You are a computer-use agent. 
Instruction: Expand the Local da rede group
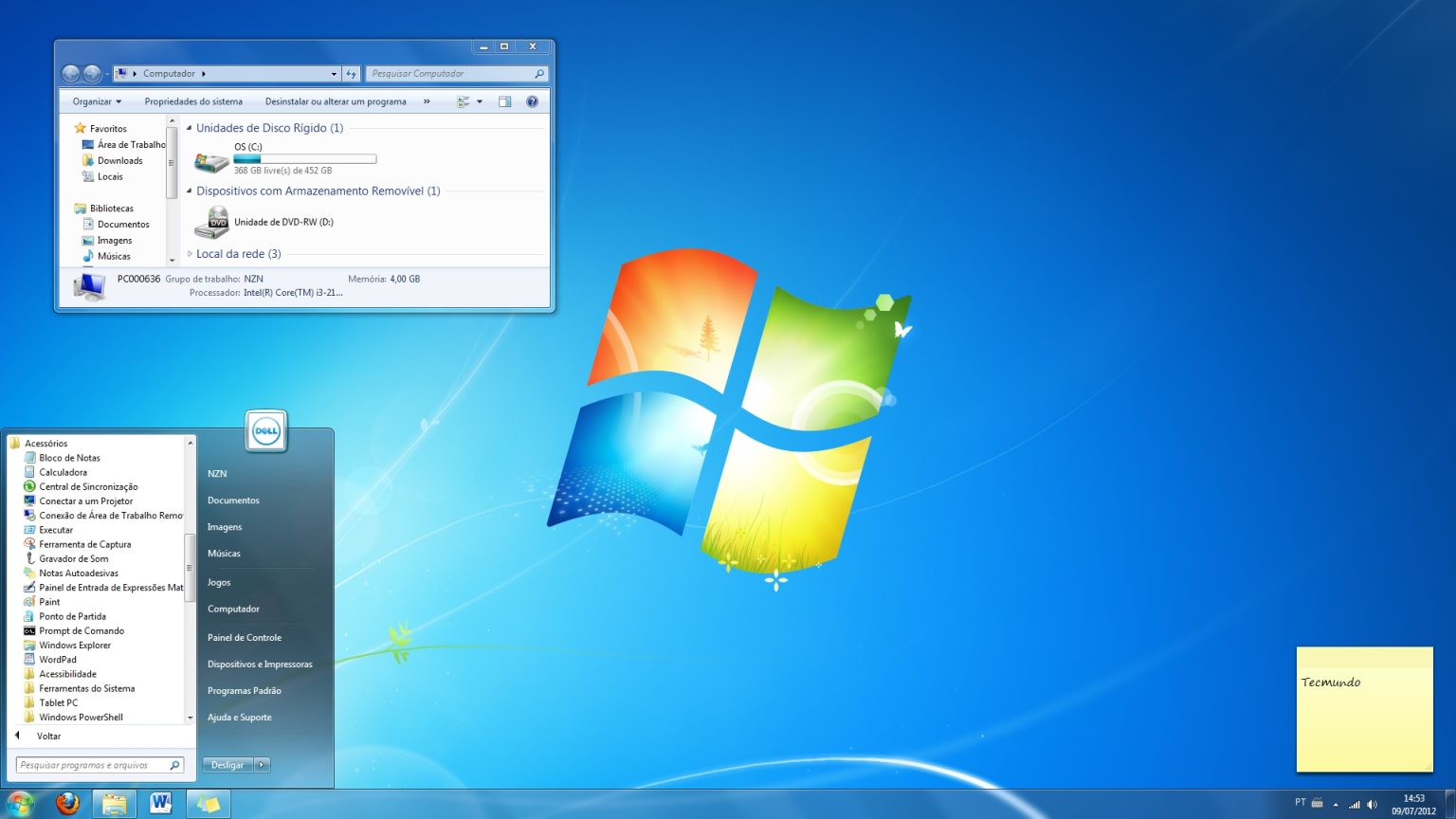pos(188,253)
